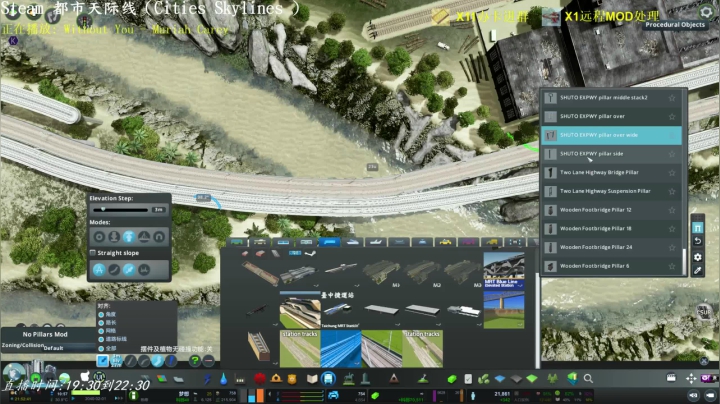Viewport: 720px width, 404px height.
Task: Click the blue letter A anarchy icon
Action: (x=99, y=269)
